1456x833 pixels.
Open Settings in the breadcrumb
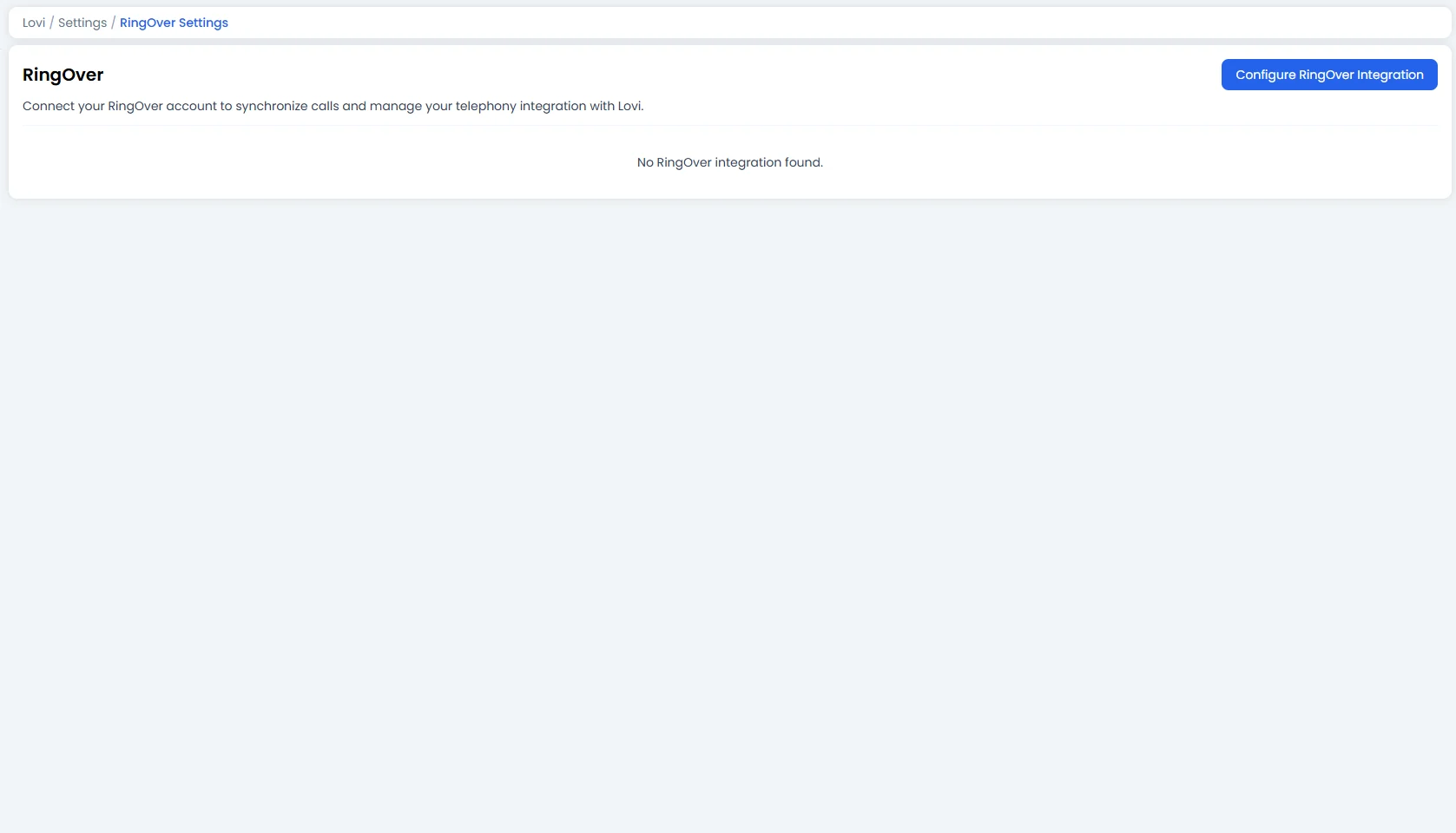pyautogui.click(x=82, y=23)
